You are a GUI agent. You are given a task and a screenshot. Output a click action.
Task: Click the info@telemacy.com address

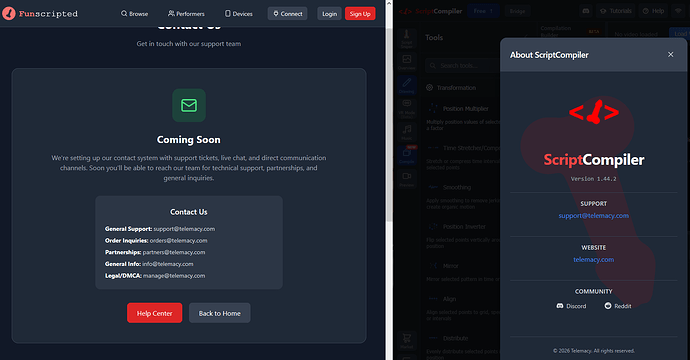click(168, 264)
